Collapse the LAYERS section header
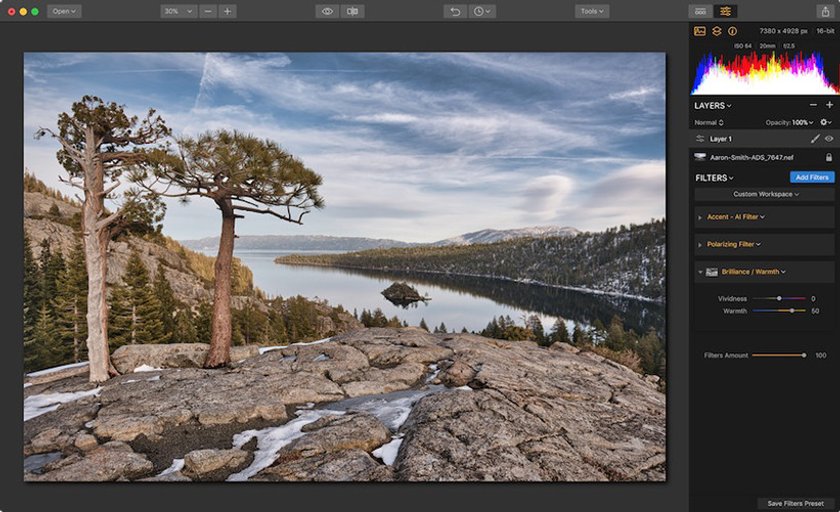The width and height of the screenshot is (840, 512). coord(712,106)
